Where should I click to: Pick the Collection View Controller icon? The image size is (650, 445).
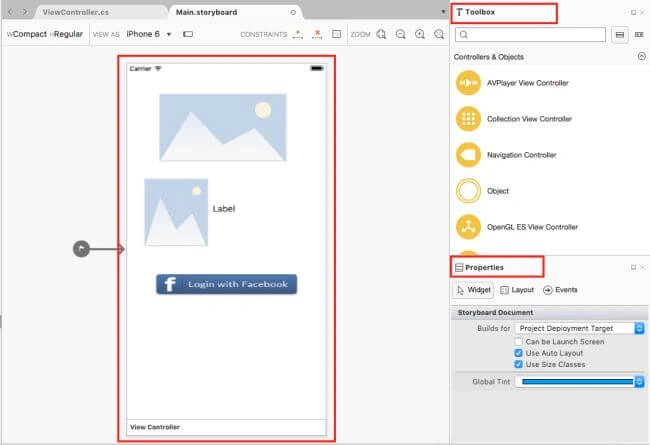point(468,119)
